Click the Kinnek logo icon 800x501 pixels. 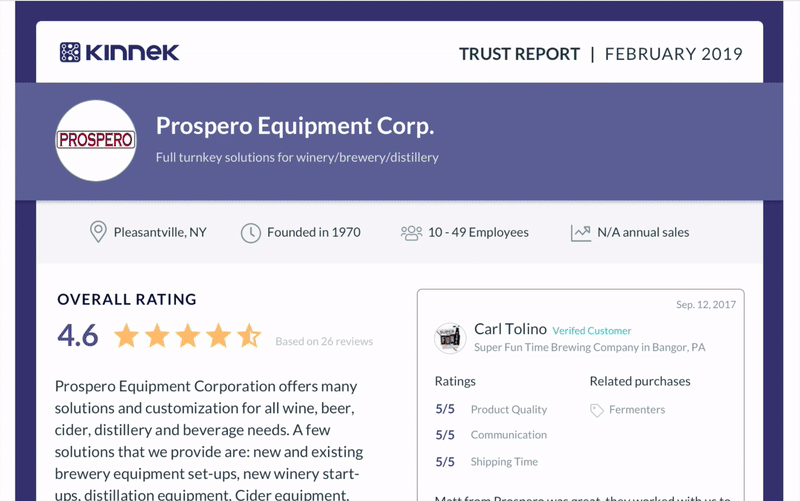click(70, 52)
